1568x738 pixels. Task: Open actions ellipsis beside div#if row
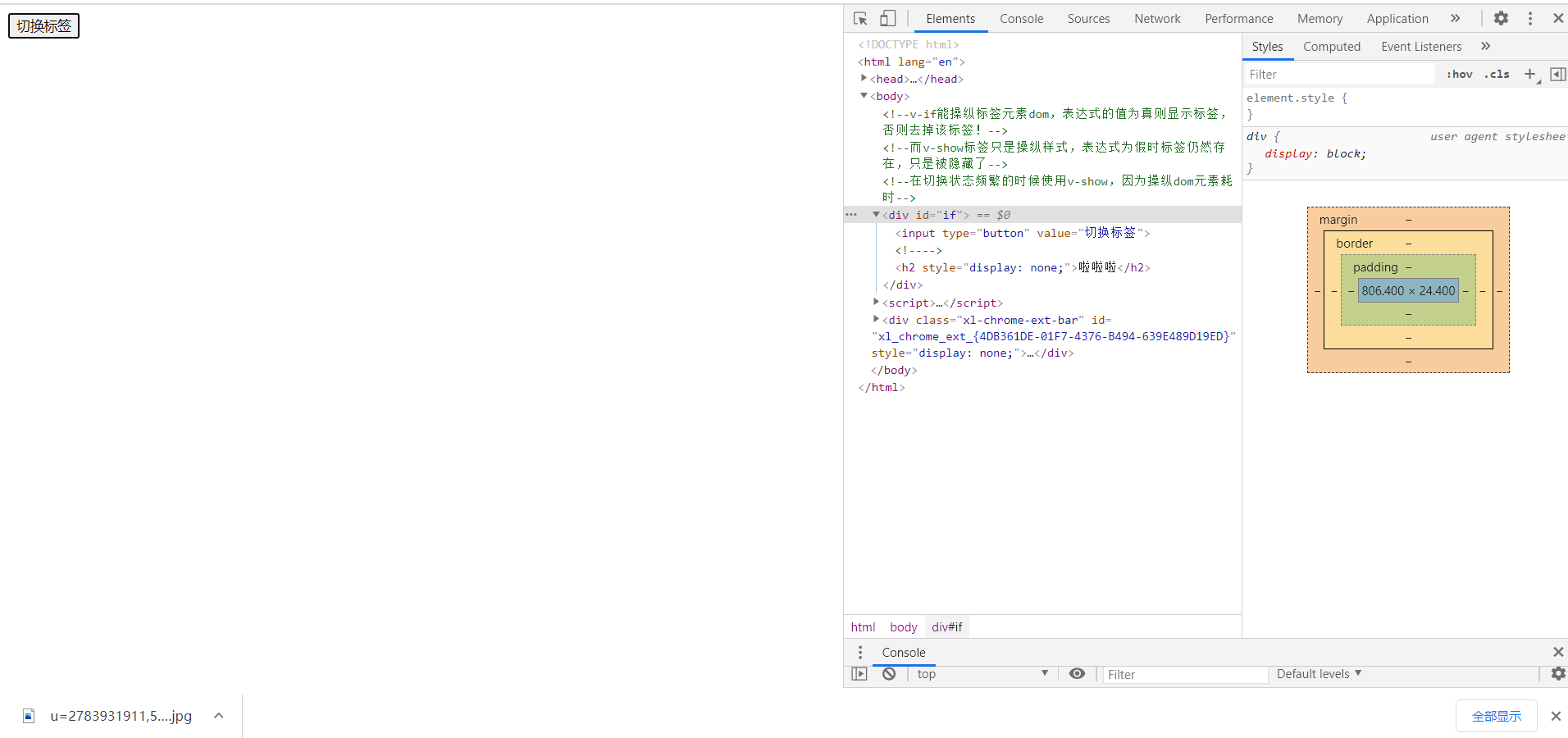click(x=851, y=215)
